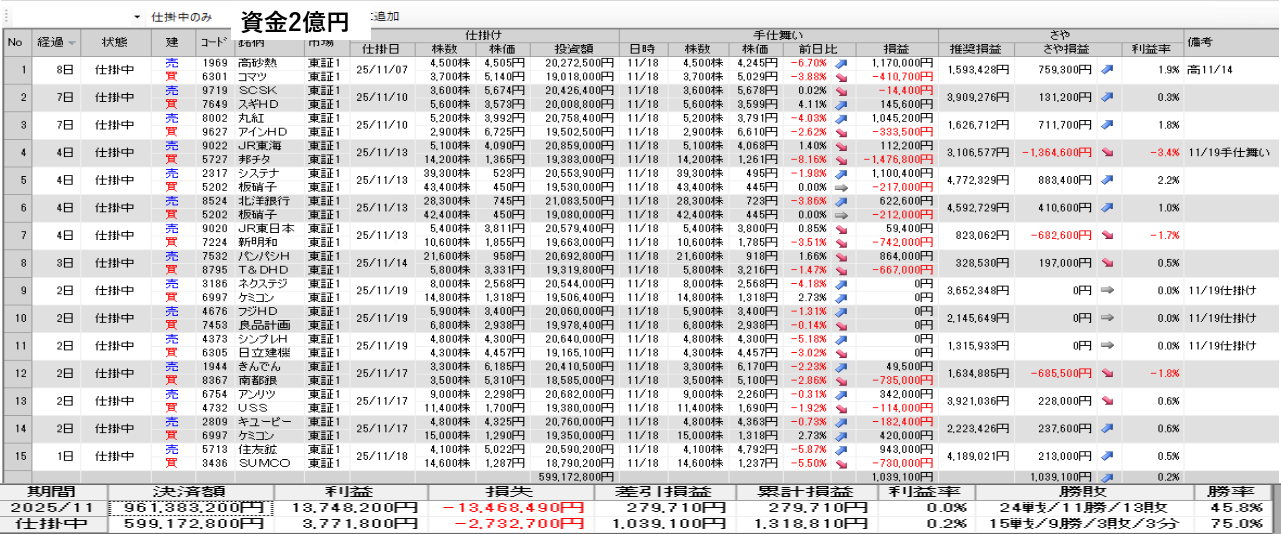The height and width of the screenshot is (534, 1281).
Task: Select the 2025/11 period row in the summary
Action: (53, 507)
